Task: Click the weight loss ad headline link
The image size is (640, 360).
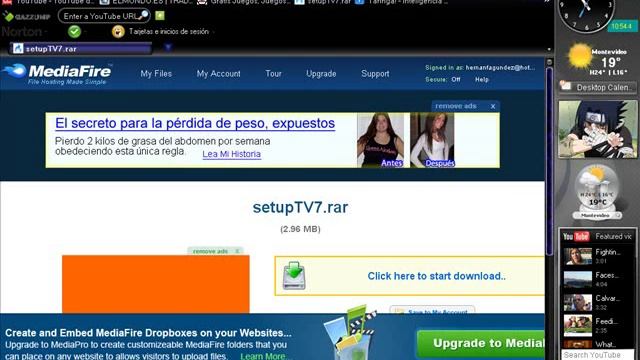Action: [x=195, y=123]
